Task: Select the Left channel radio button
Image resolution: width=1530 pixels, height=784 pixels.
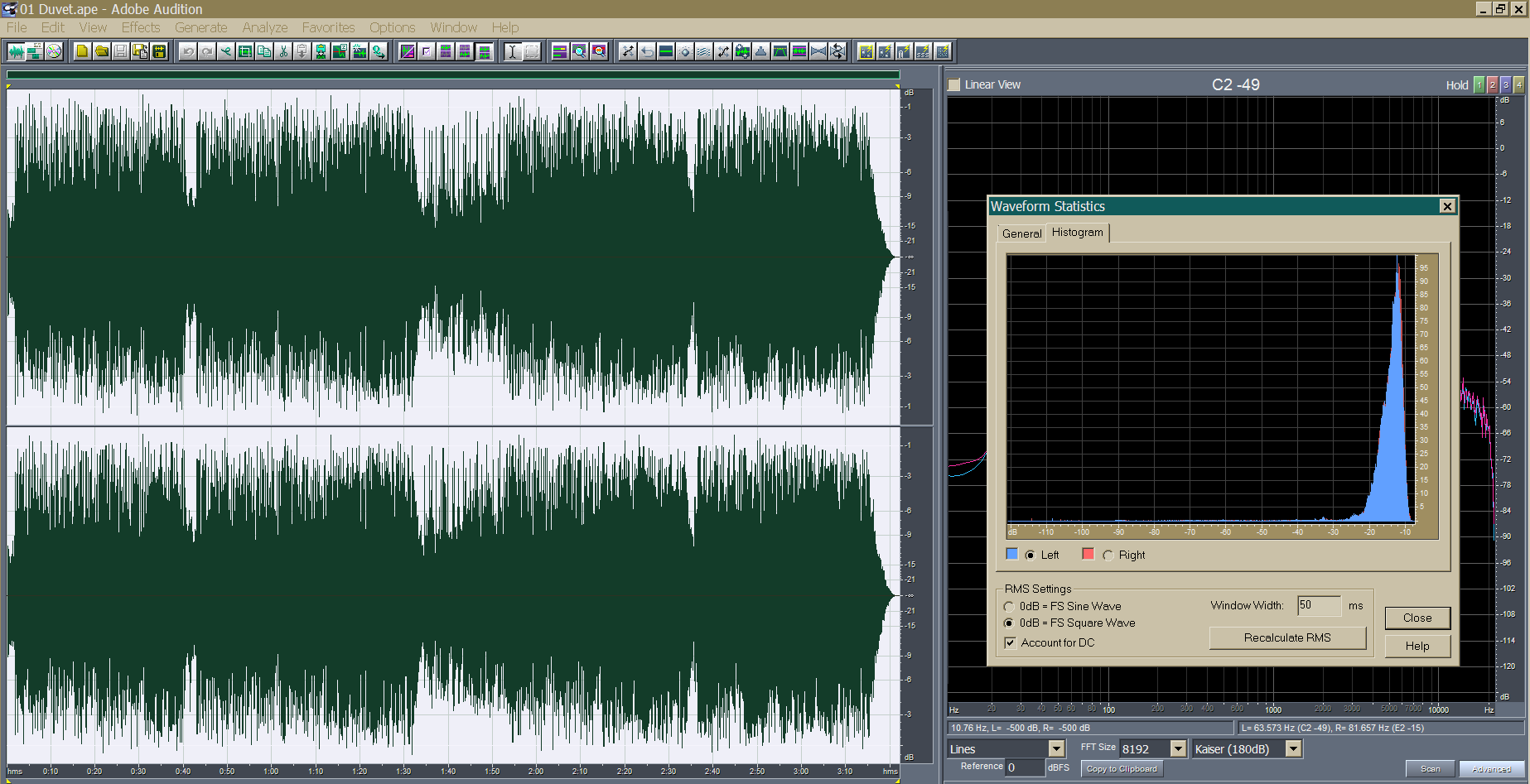Action: pyautogui.click(x=1030, y=555)
